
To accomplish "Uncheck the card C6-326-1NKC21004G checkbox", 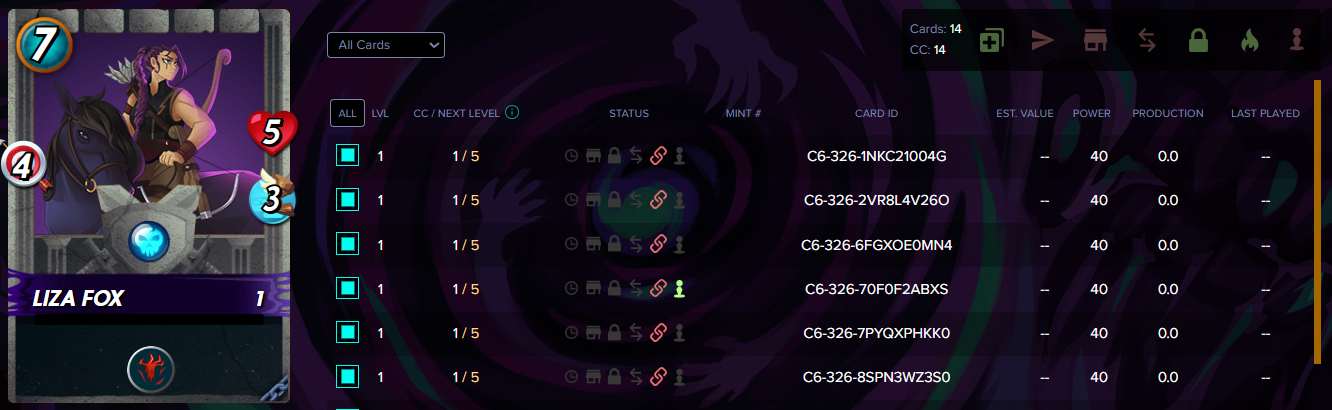I will (x=347, y=155).
